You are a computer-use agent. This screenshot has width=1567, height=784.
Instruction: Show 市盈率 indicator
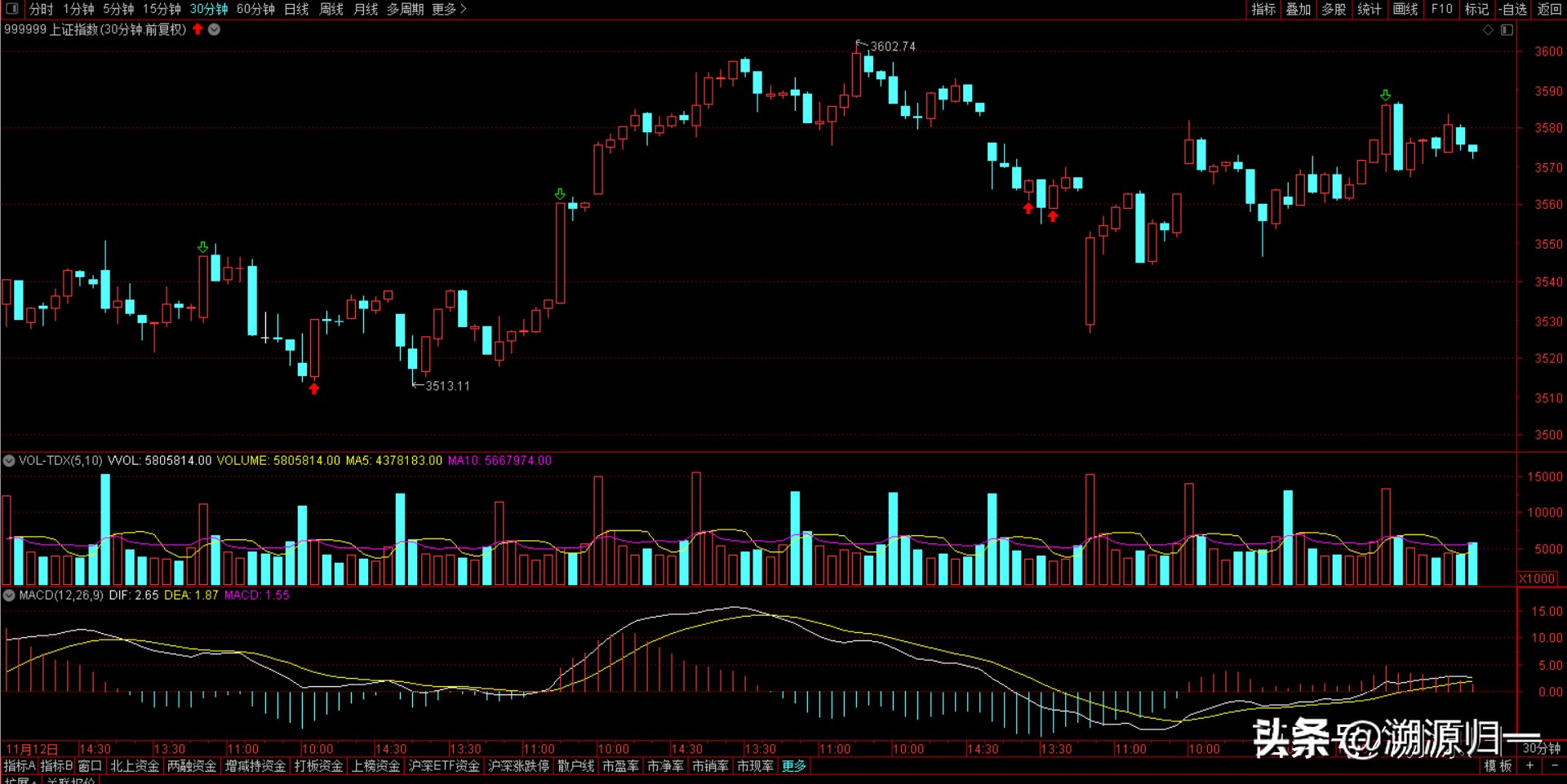pos(621,766)
